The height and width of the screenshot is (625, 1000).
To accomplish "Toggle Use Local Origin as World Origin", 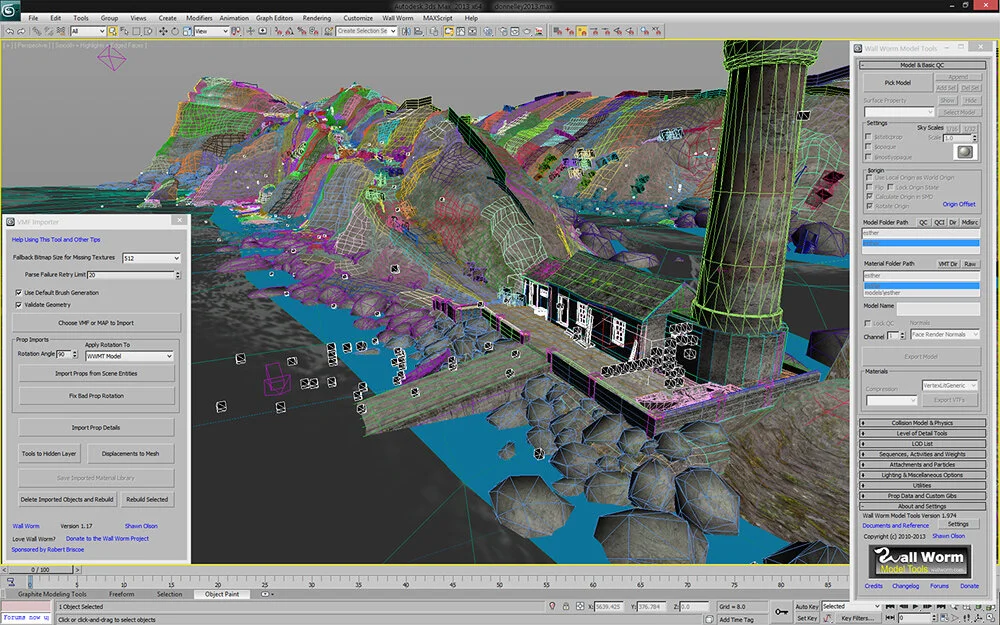I will point(869,178).
